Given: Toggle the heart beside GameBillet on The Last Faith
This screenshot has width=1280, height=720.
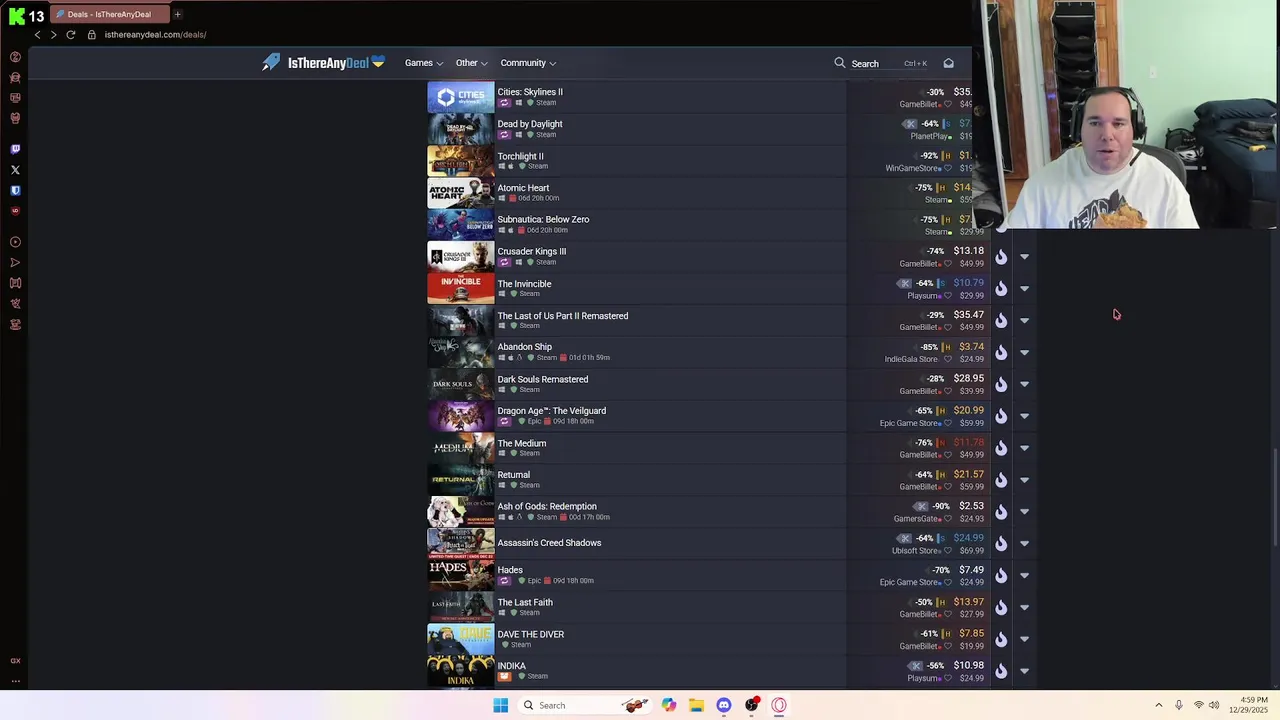Looking at the screenshot, I should click(x=948, y=614).
